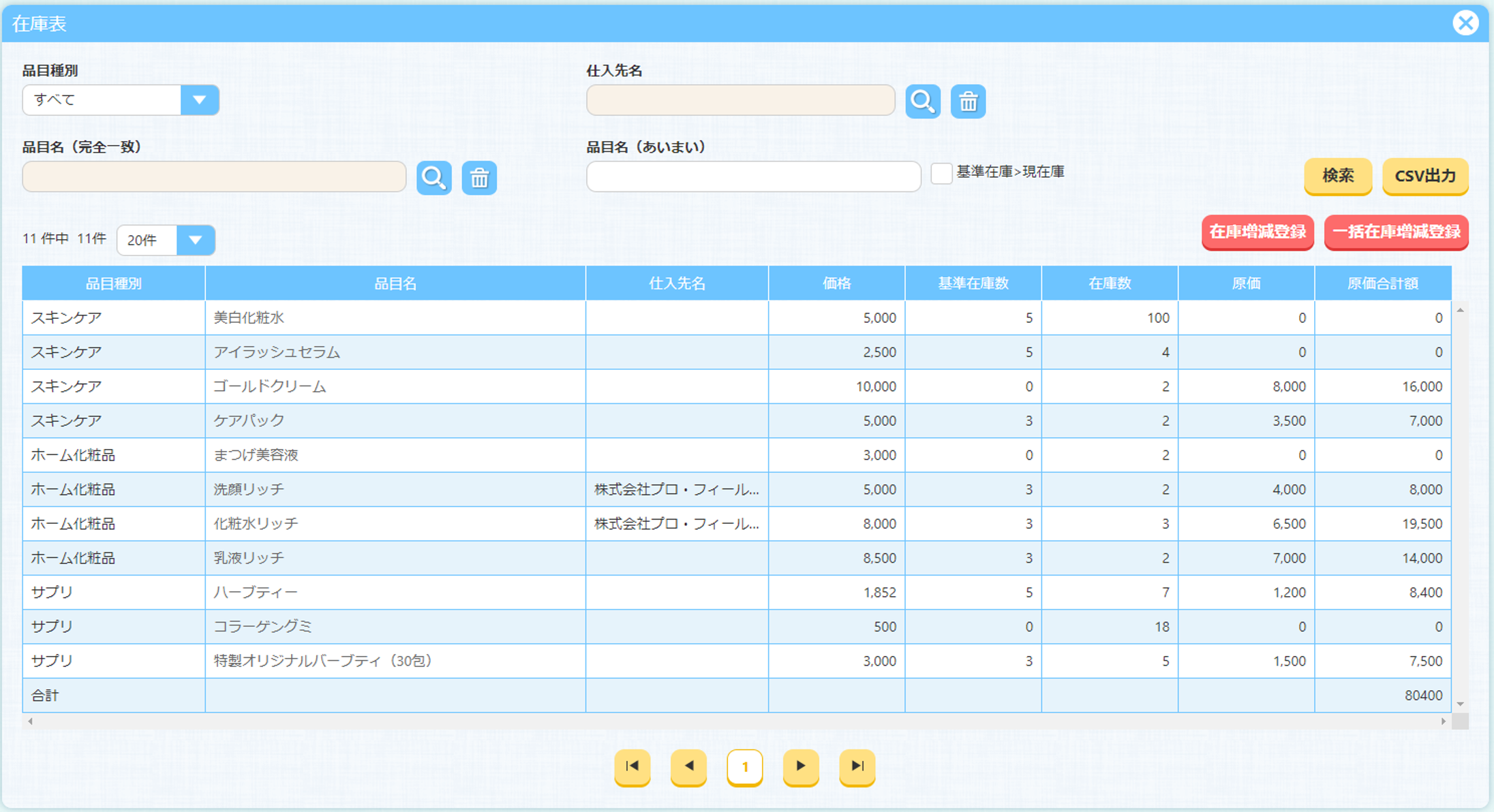
Task: Click the 一括在庫増減登録 button
Action: click(1396, 232)
